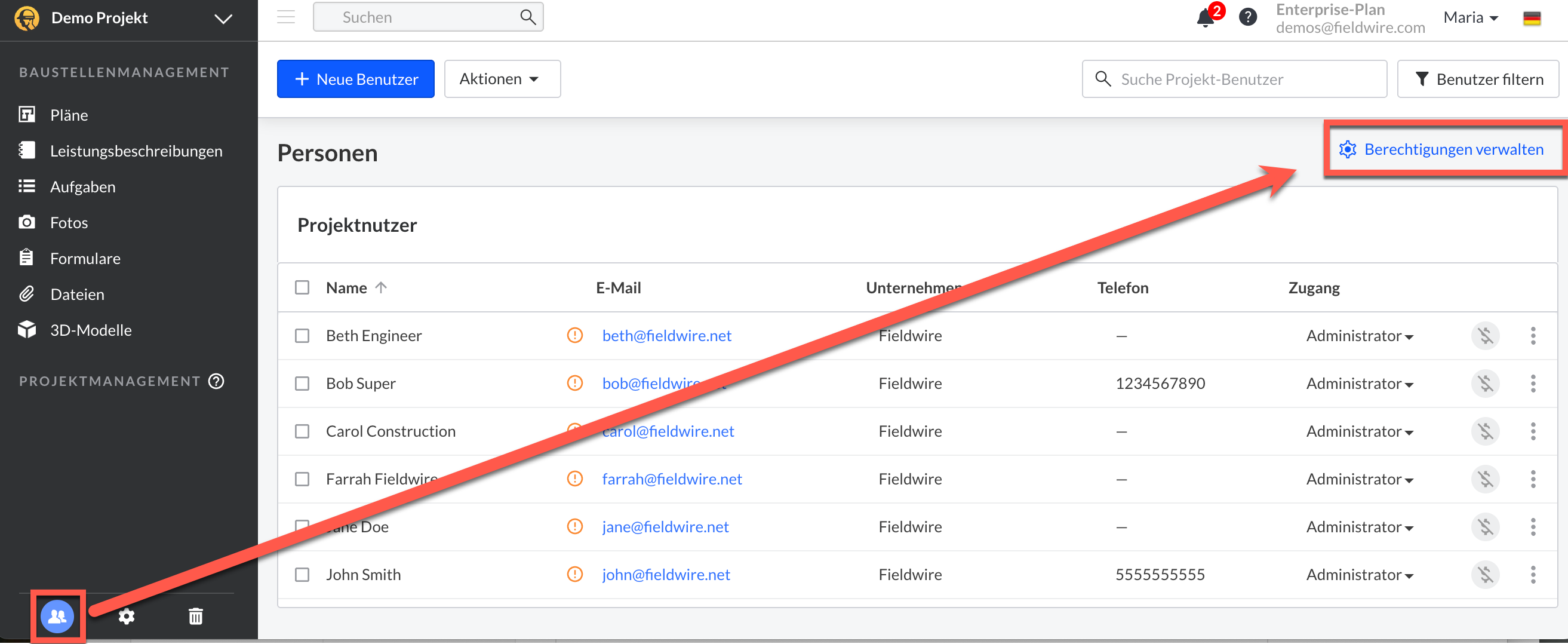
Task: Sort by Name column header
Action: pos(356,287)
